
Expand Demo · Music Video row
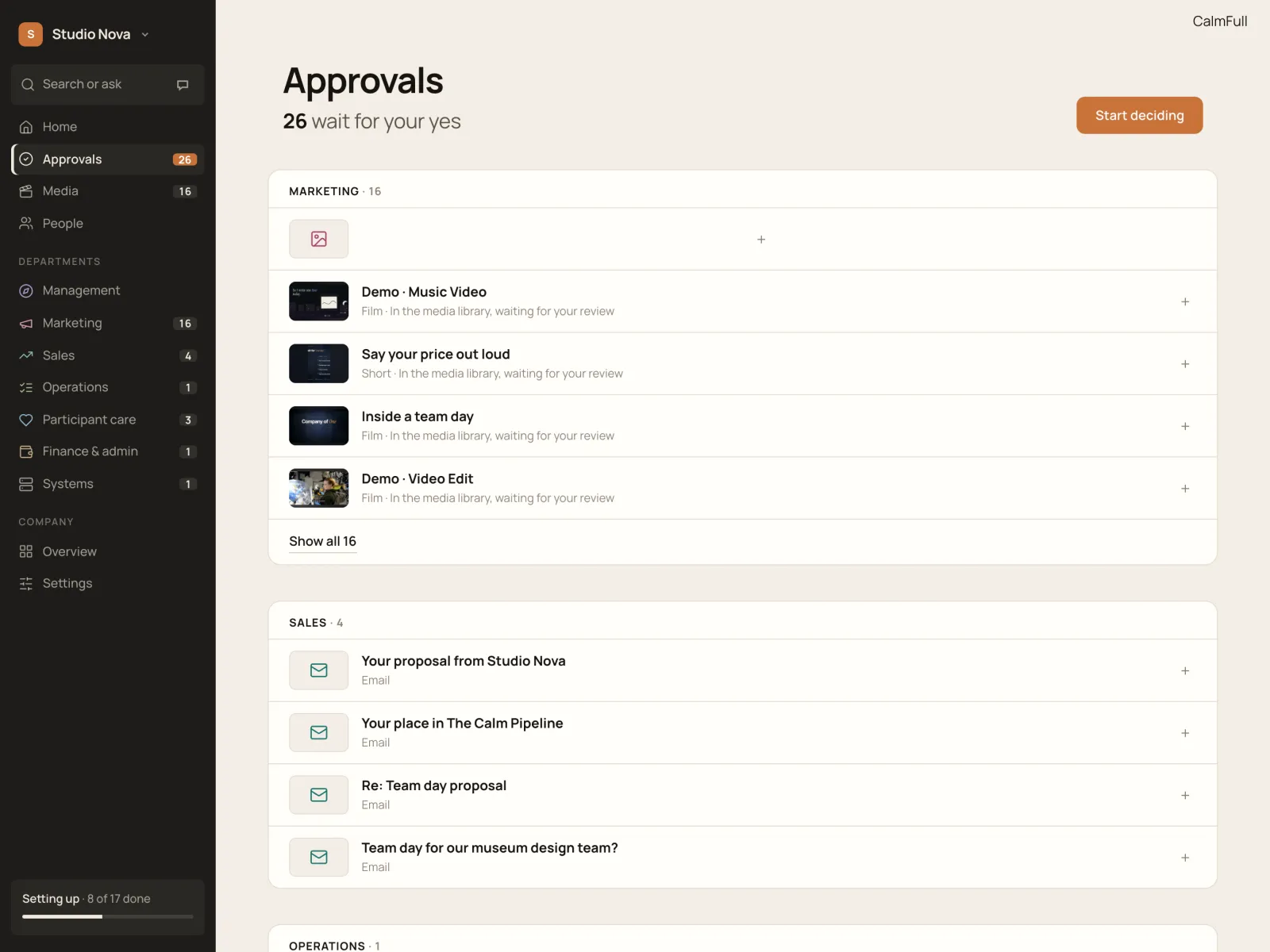1185,301
